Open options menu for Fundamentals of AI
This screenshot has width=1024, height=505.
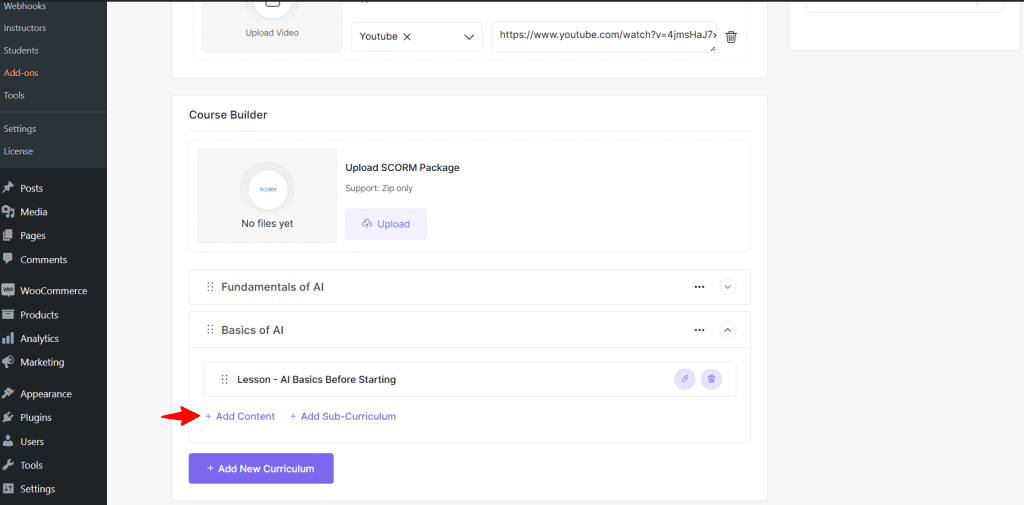click(x=699, y=287)
